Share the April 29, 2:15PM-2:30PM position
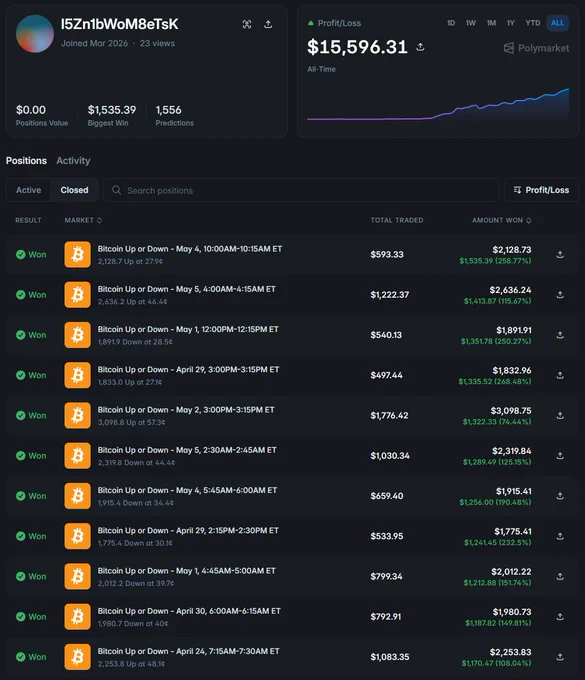The image size is (585, 680). click(560, 536)
